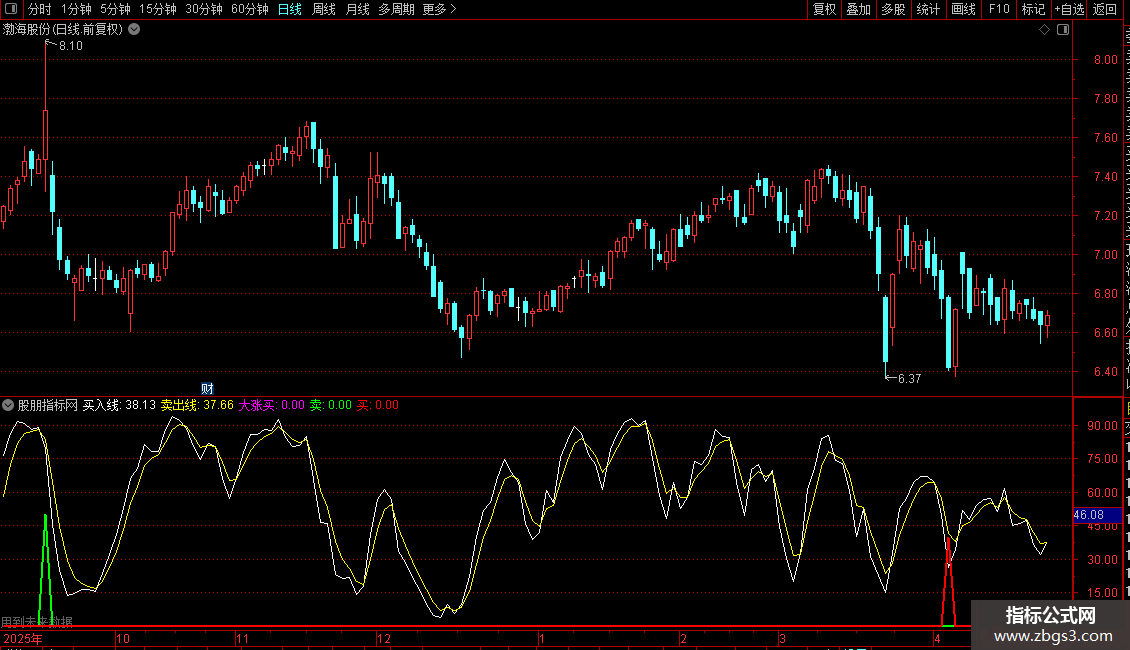Click month 11 on the timeline

click(x=242, y=638)
